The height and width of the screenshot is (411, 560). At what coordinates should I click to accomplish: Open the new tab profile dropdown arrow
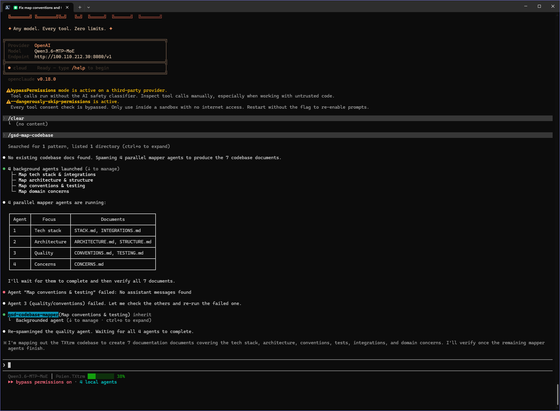click(x=89, y=7)
